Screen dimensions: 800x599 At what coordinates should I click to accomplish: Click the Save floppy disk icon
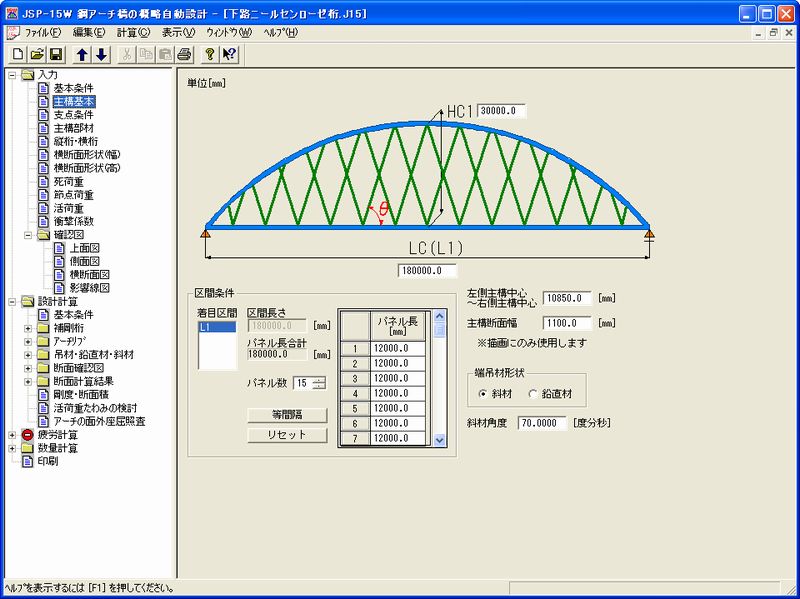pos(56,54)
